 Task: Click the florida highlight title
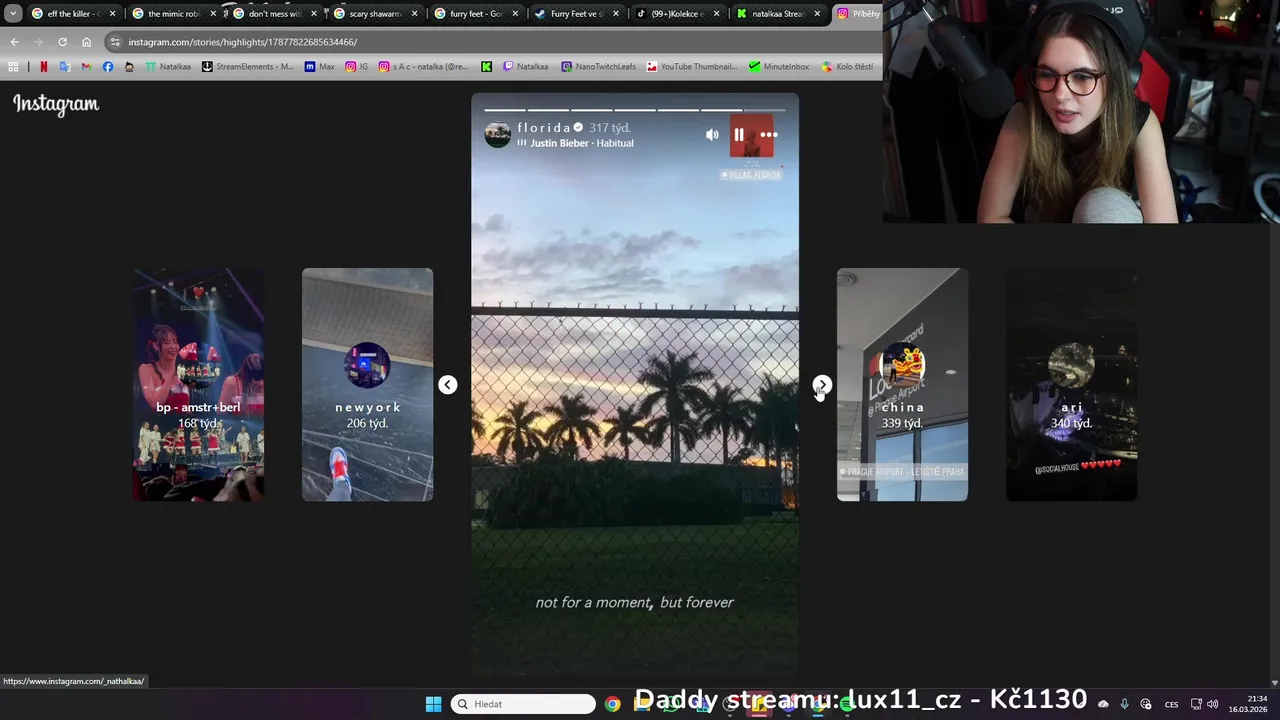(544, 128)
